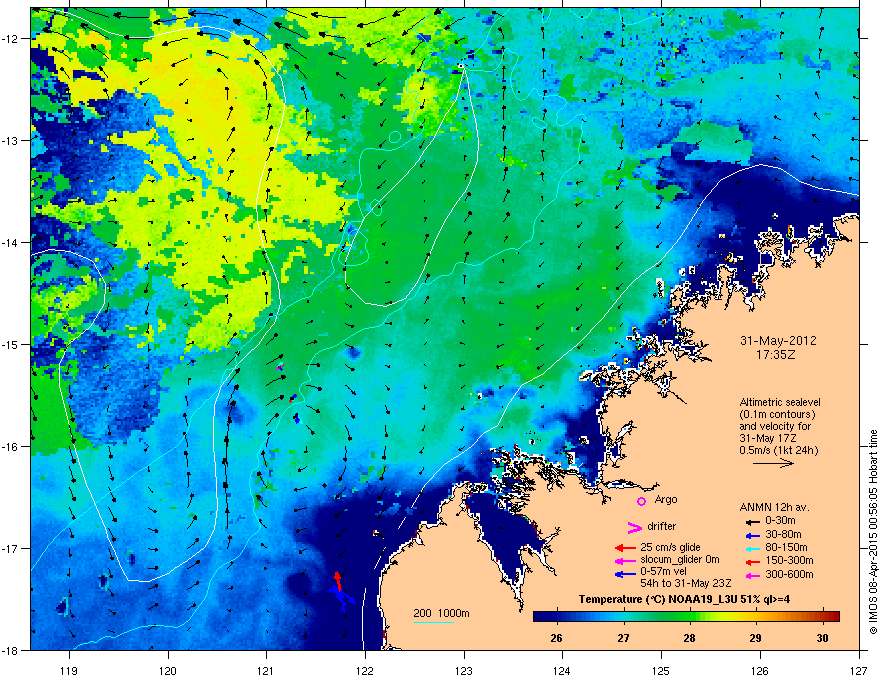Click the blue arrow beside '0-57m vel'

coord(625,574)
